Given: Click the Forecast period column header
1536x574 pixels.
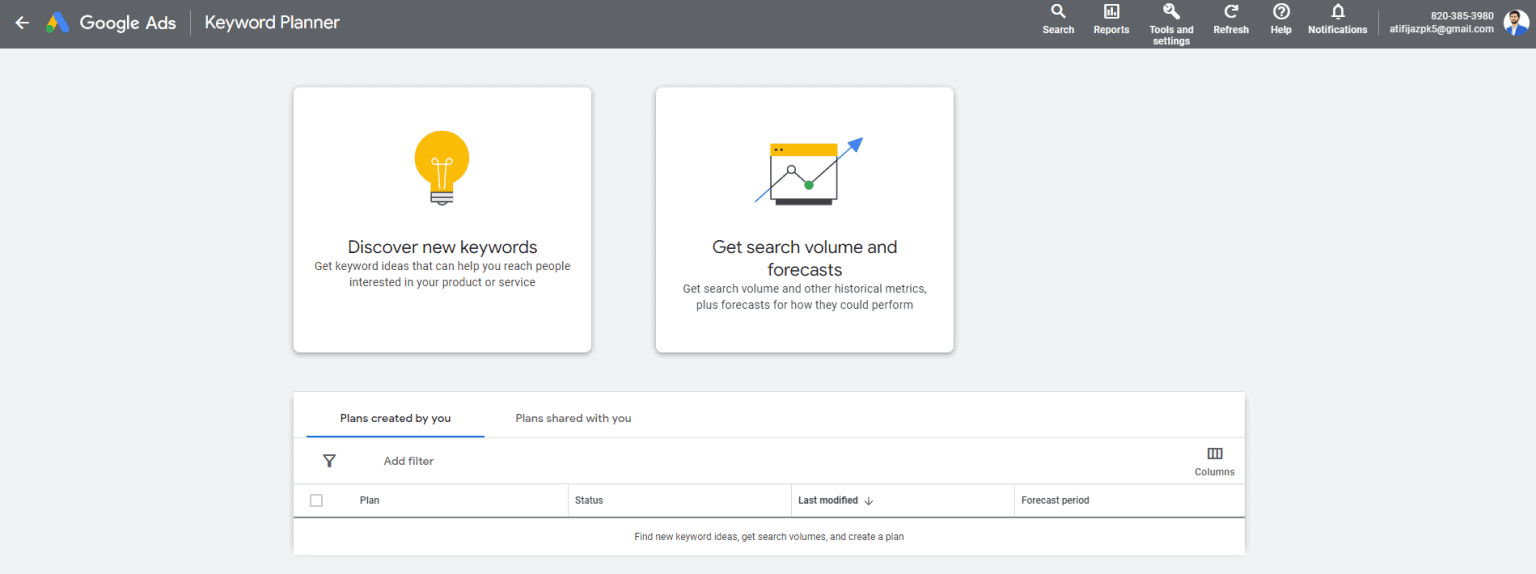Looking at the screenshot, I should pos(1055,500).
